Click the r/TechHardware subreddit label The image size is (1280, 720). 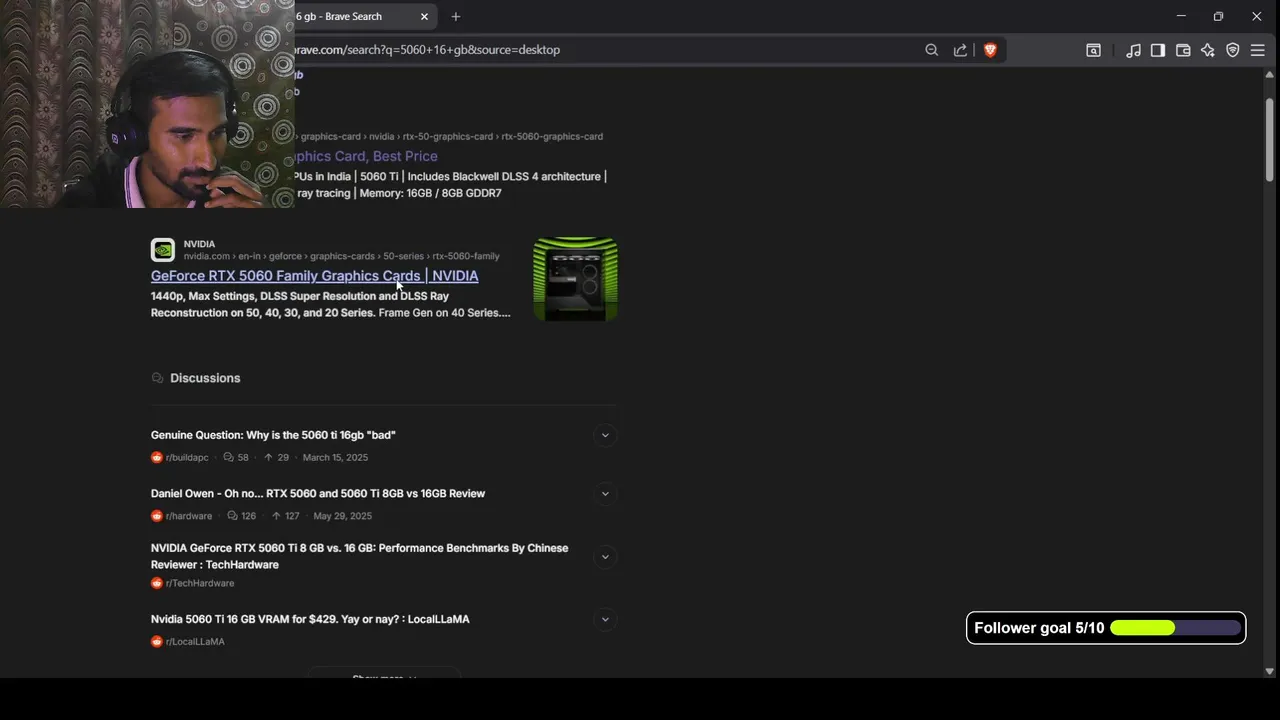pyautogui.click(x=200, y=583)
